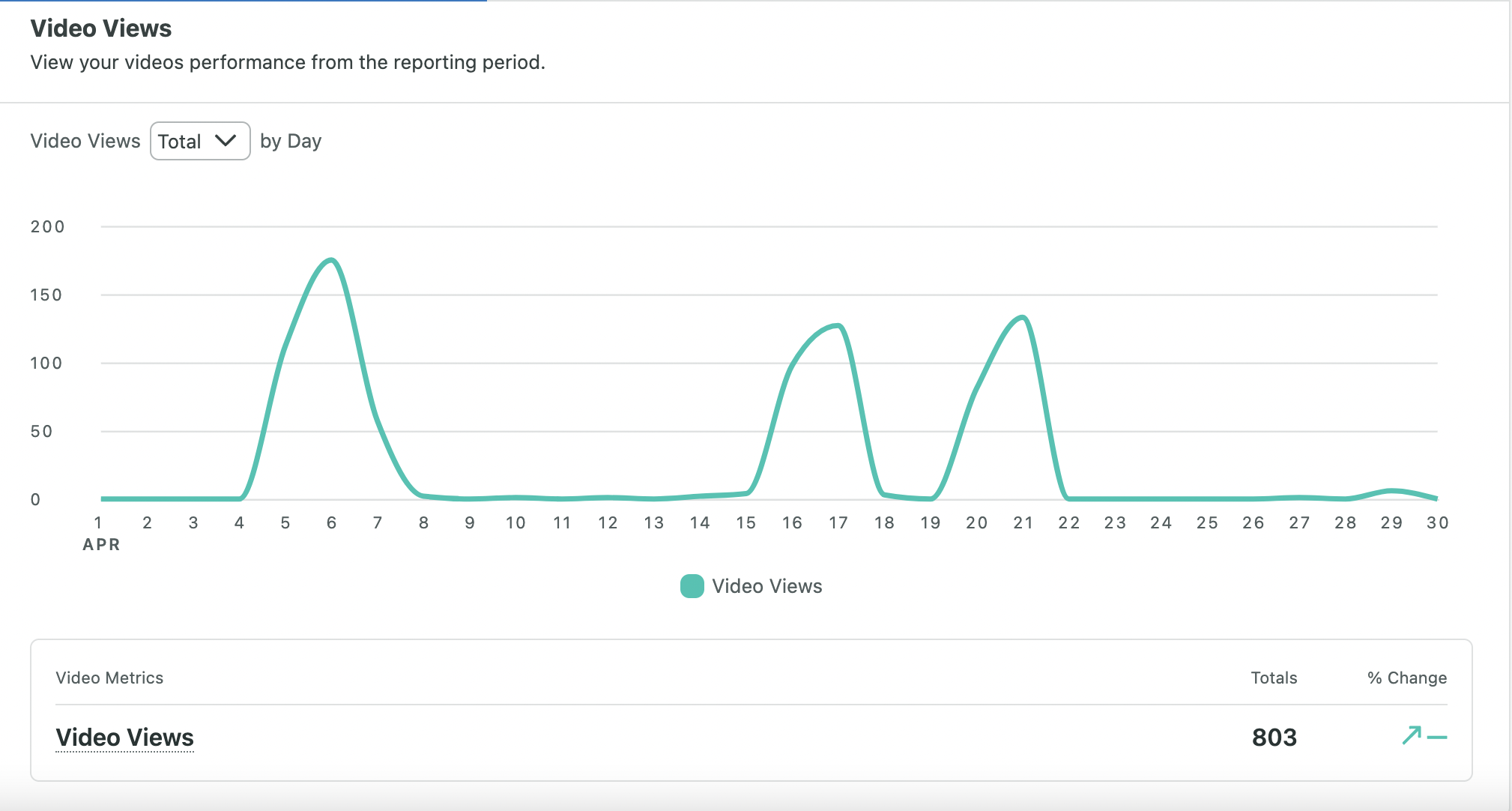Click the y-axis label 150
1512x811 pixels.
pyautogui.click(x=46, y=295)
